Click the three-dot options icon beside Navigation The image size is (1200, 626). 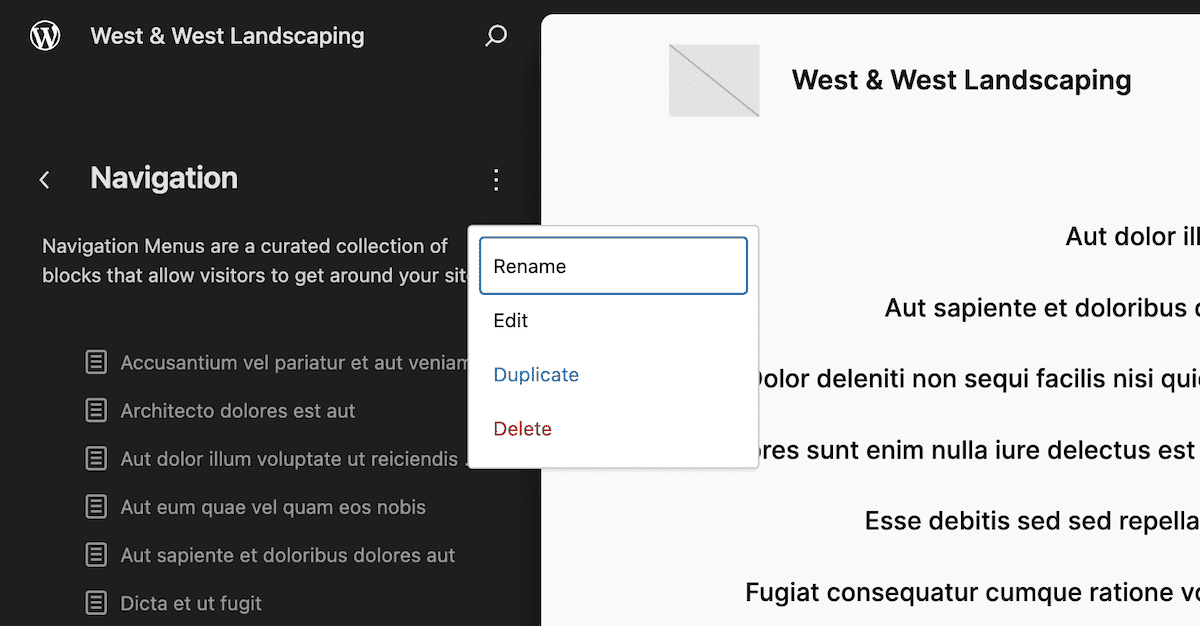point(496,179)
